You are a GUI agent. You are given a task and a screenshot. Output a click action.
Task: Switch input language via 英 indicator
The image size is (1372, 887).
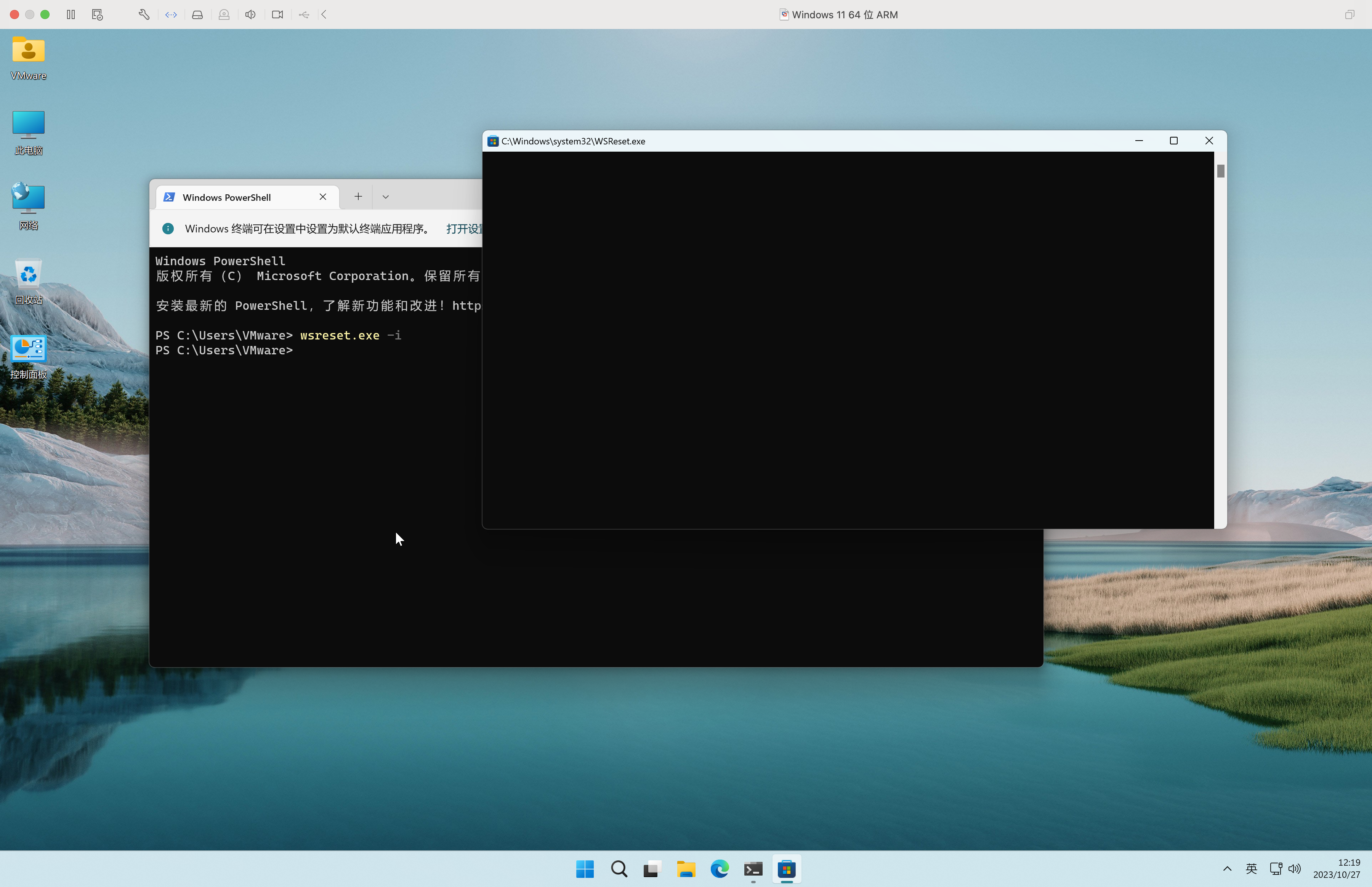[1251, 869]
